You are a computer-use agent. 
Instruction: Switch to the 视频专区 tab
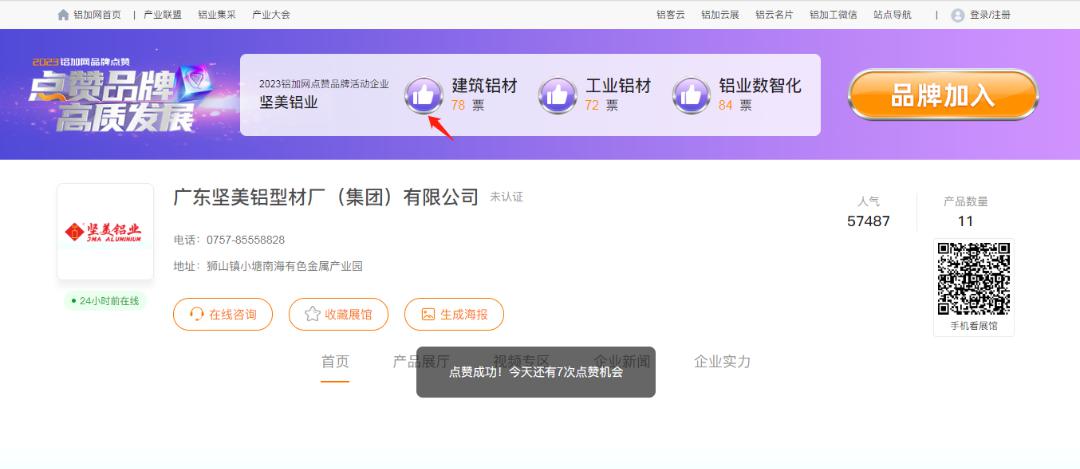pyautogui.click(x=521, y=362)
